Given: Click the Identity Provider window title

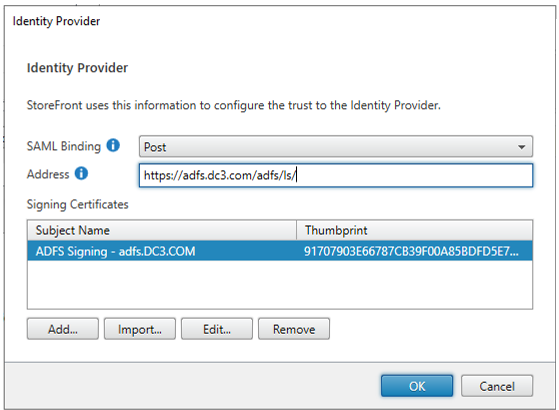Looking at the screenshot, I should (56, 21).
